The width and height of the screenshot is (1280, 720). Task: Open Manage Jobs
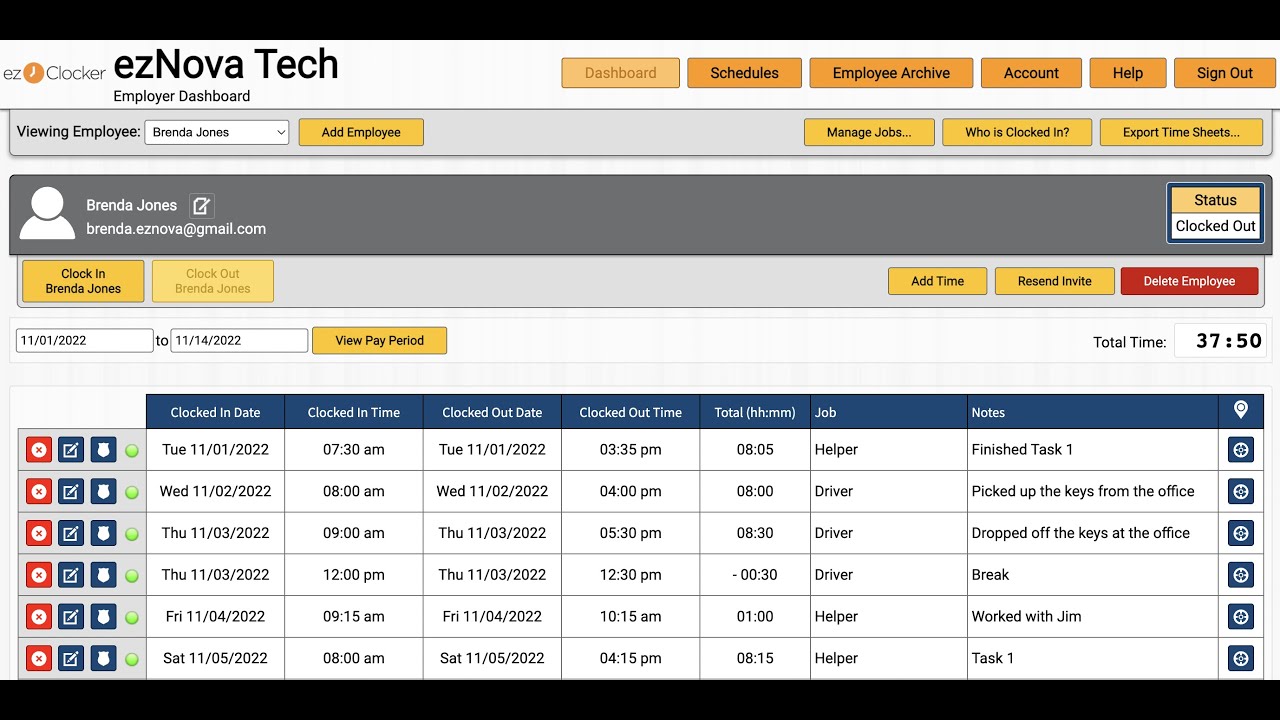[x=869, y=132]
